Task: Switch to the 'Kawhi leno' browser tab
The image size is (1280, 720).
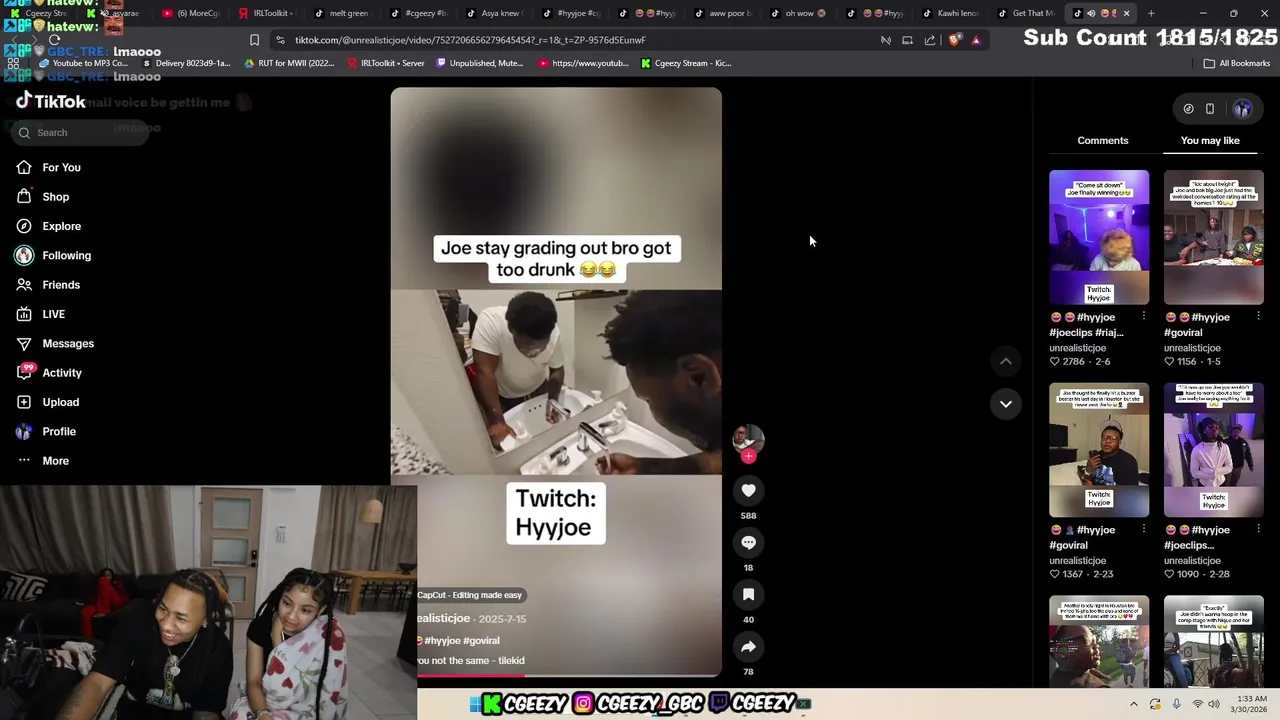Action: coord(951,13)
